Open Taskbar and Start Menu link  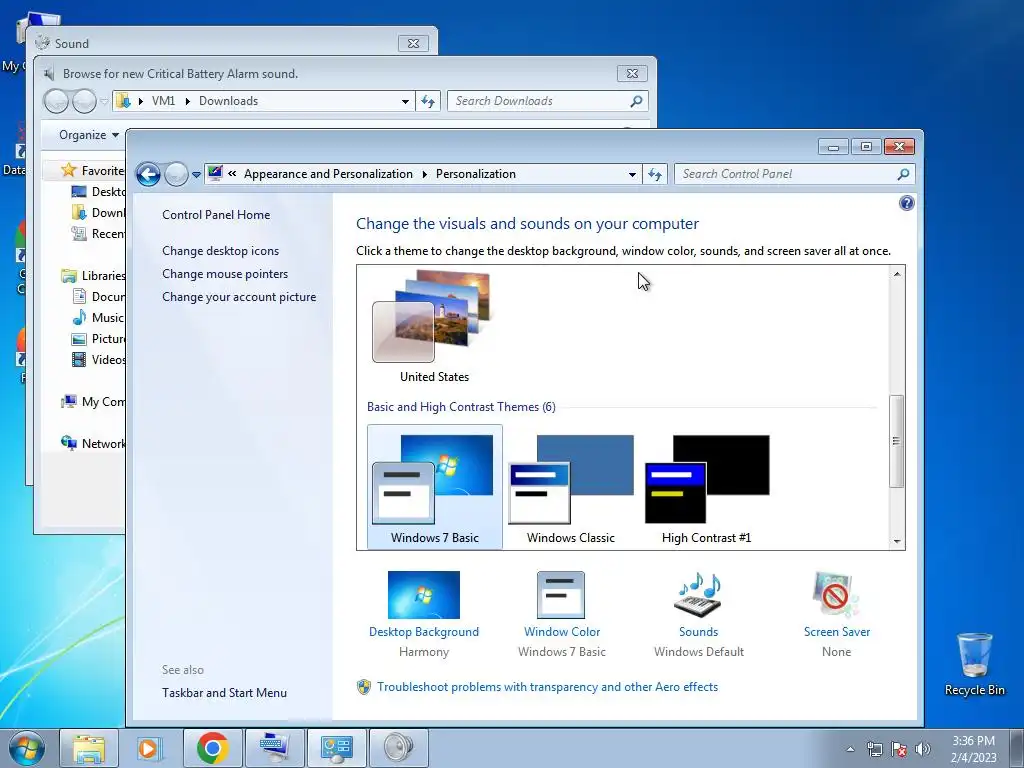pos(225,693)
